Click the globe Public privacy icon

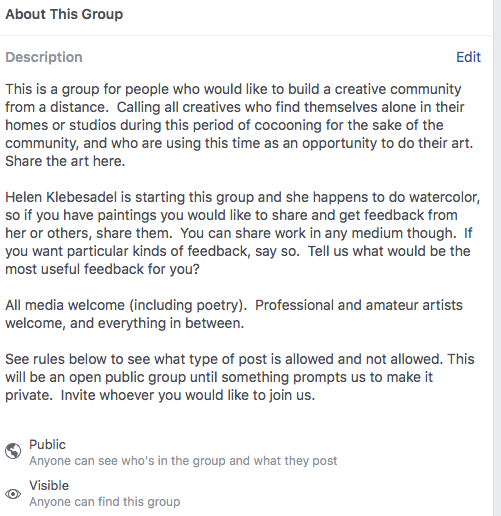[13, 451]
